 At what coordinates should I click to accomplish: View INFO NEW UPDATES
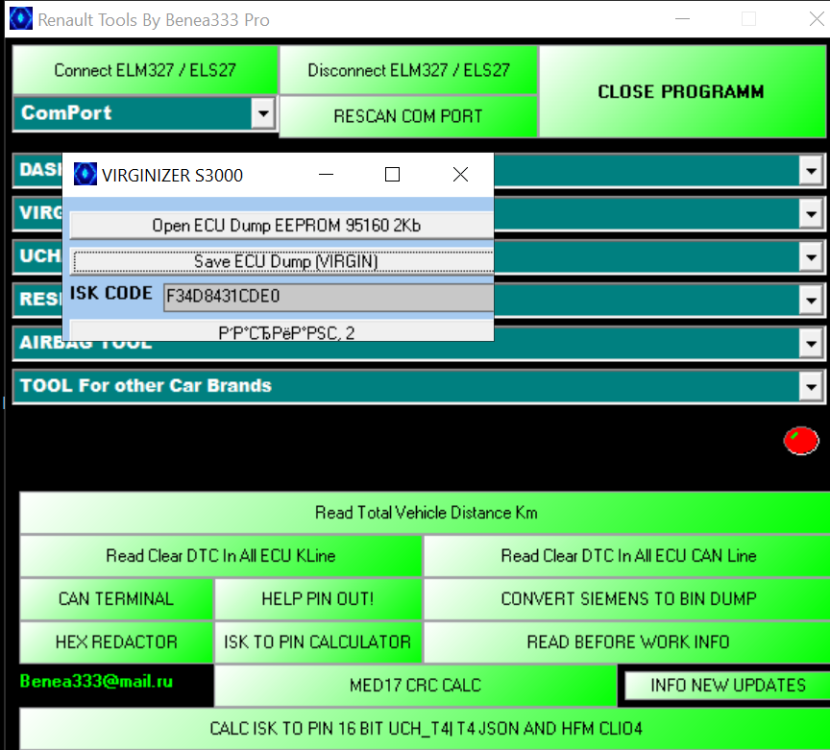728,685
